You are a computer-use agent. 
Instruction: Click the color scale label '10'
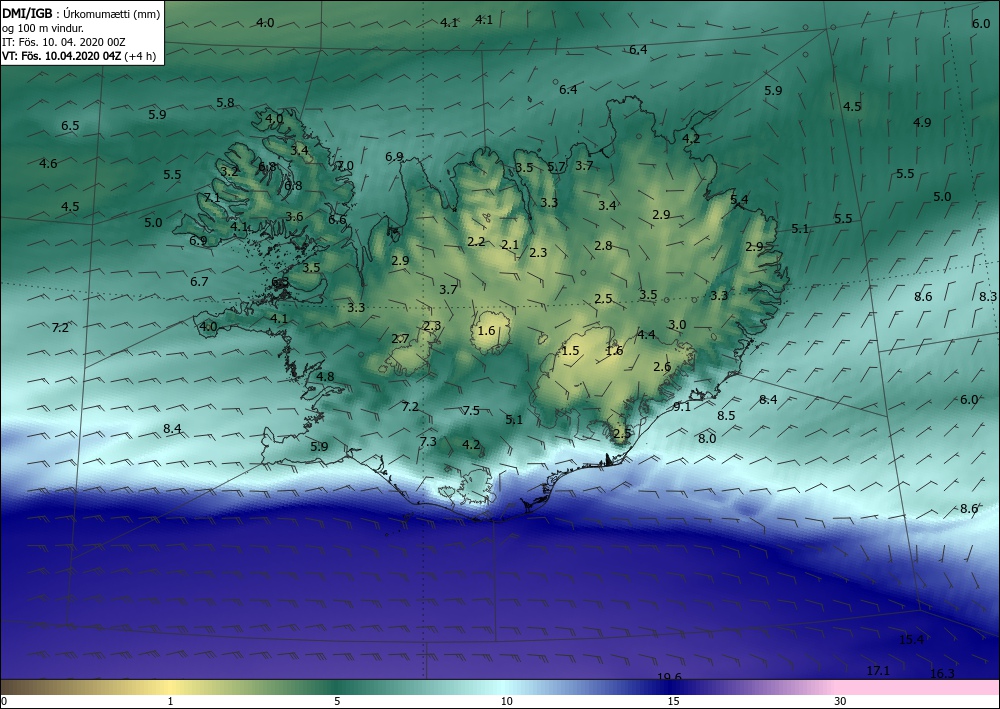pos(506,701)
